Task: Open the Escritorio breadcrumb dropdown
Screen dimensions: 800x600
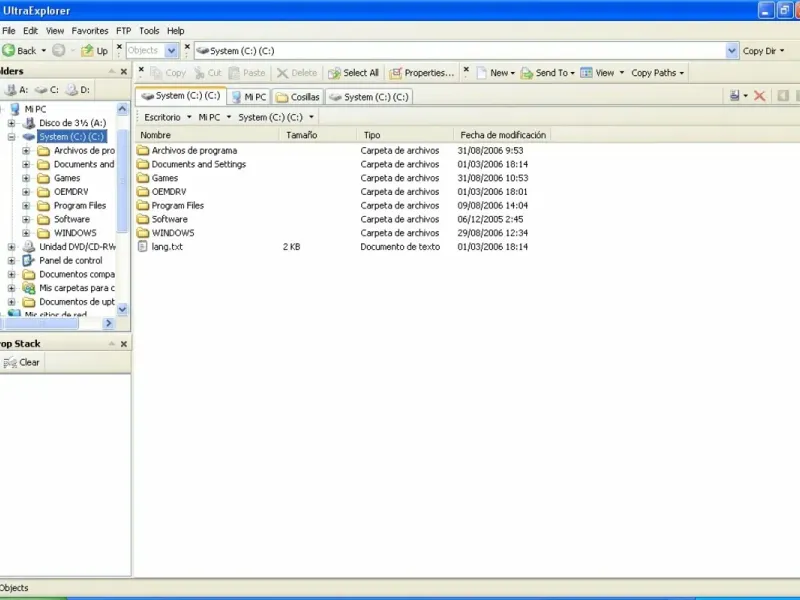Action: [x=189, y=117]
